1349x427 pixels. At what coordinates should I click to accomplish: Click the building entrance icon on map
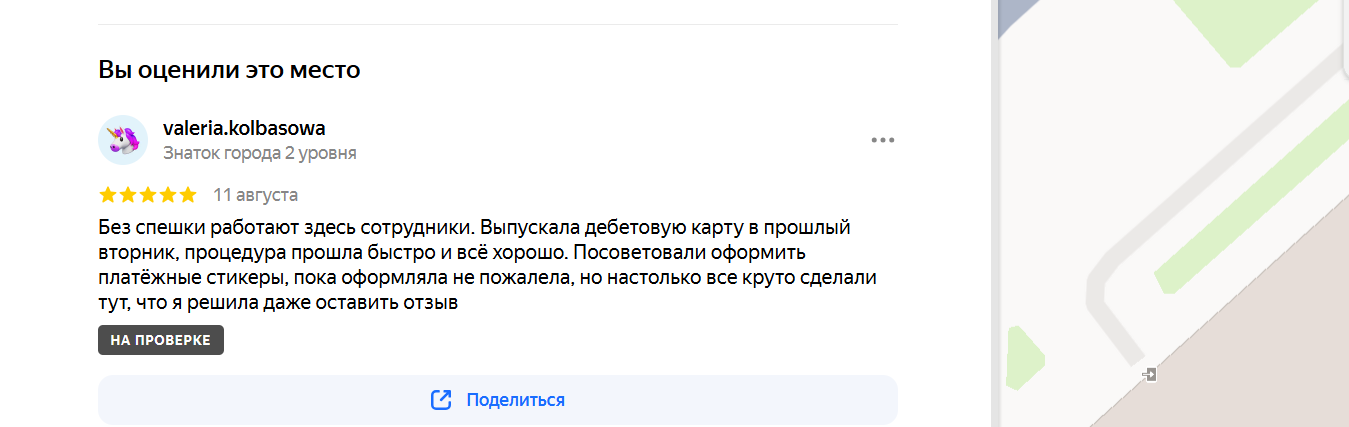(x=1150, y=374)
